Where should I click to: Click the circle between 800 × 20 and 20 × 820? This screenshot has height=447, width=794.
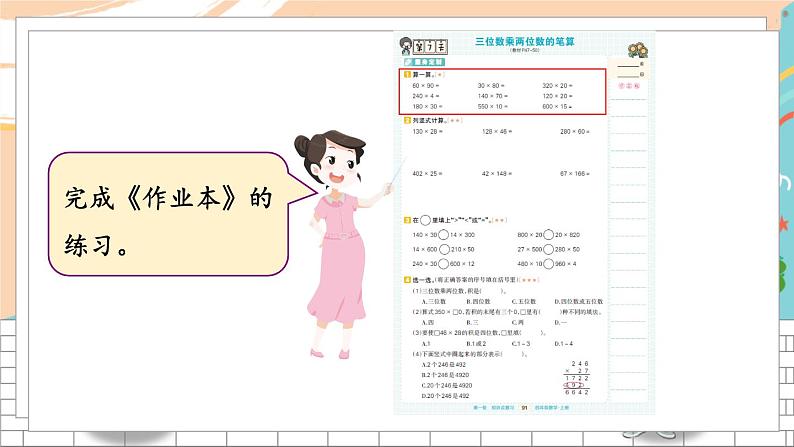click(x=548, y=234)
